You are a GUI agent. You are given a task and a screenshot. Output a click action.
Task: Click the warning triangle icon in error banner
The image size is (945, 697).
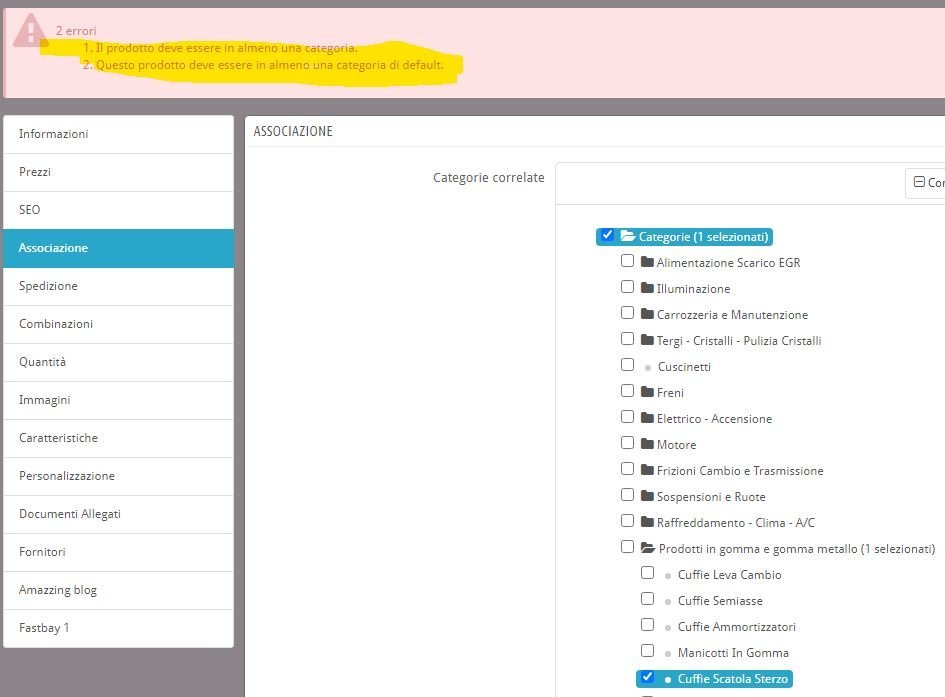[x=31, y=29]
